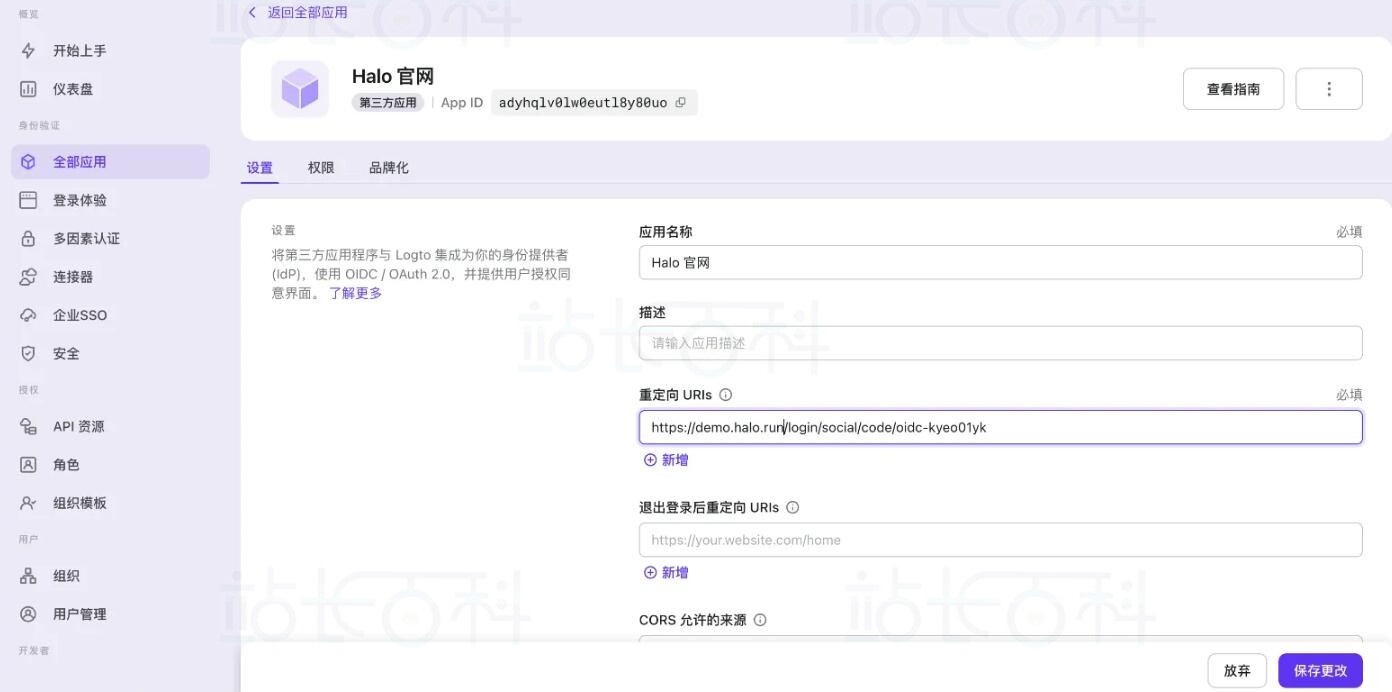Open 企业SSO section in sidebar
Screen dimensions: 1392x692
point(79,315)
